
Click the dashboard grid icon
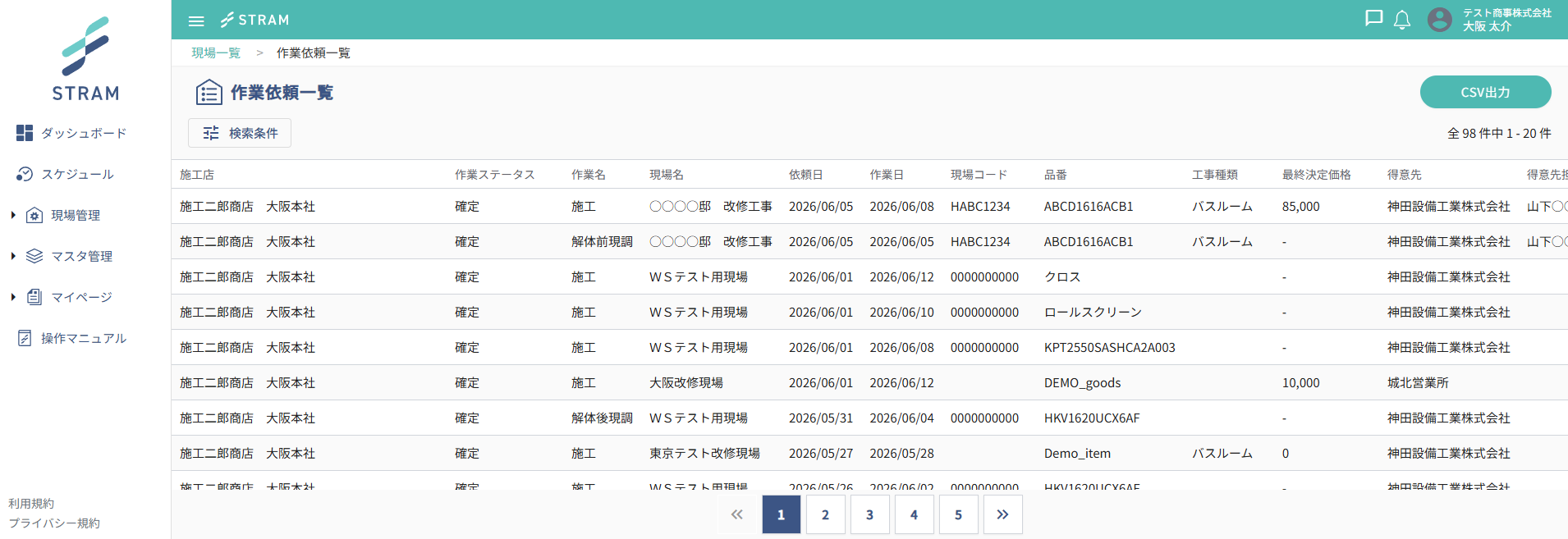pyautogui.click(x=25, y=133)
